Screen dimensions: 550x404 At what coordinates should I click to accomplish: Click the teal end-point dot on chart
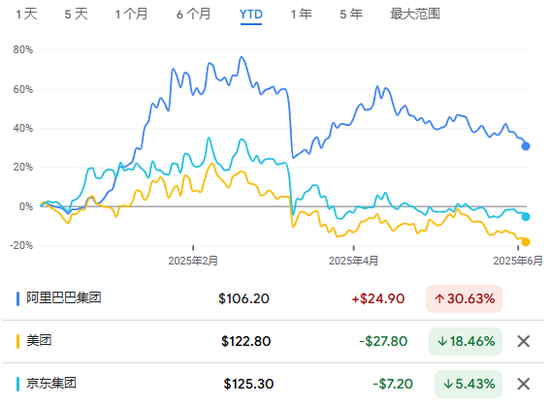pyautogui.click(x=525, y=217)
